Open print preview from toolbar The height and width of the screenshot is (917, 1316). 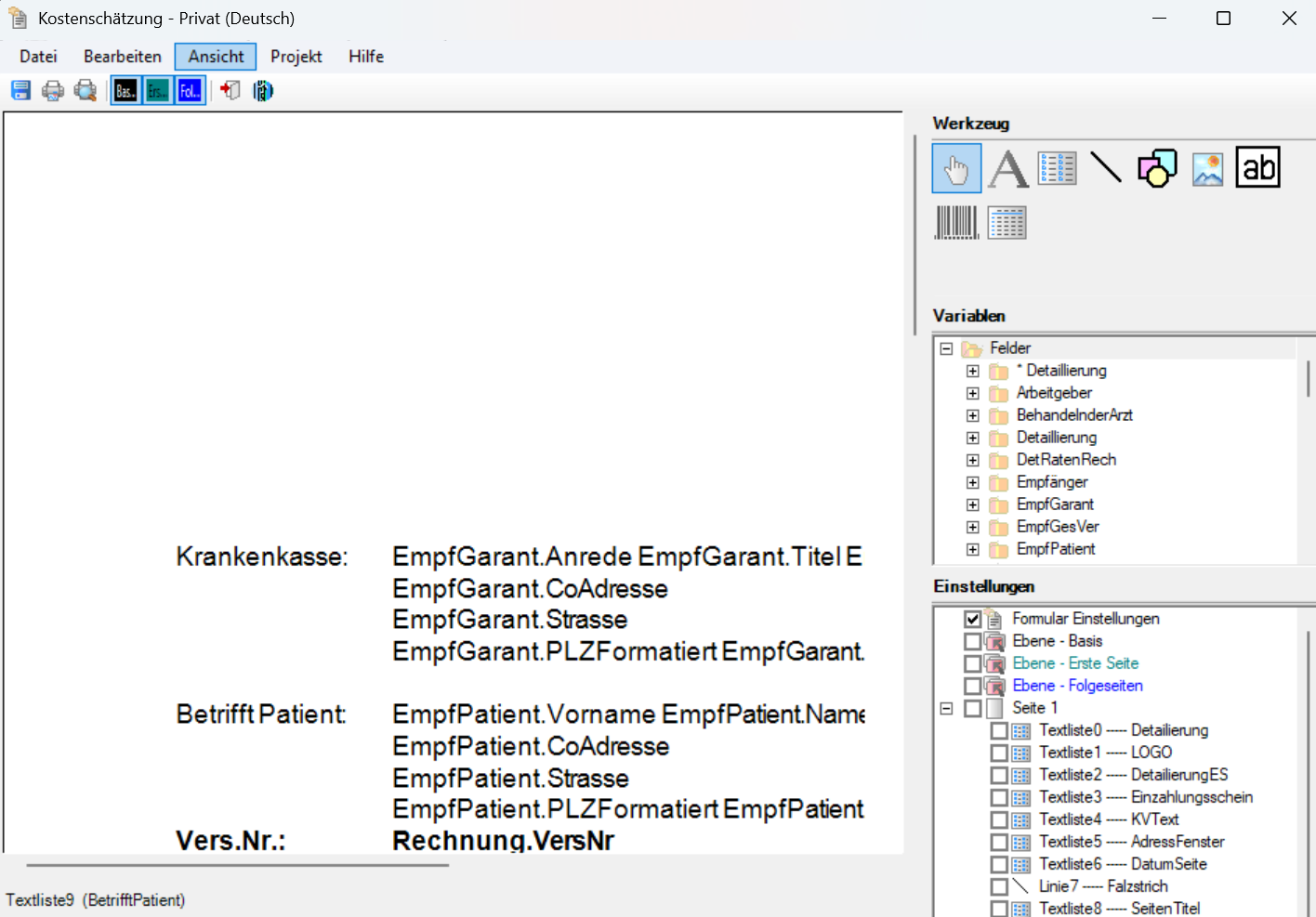(86, 90)
